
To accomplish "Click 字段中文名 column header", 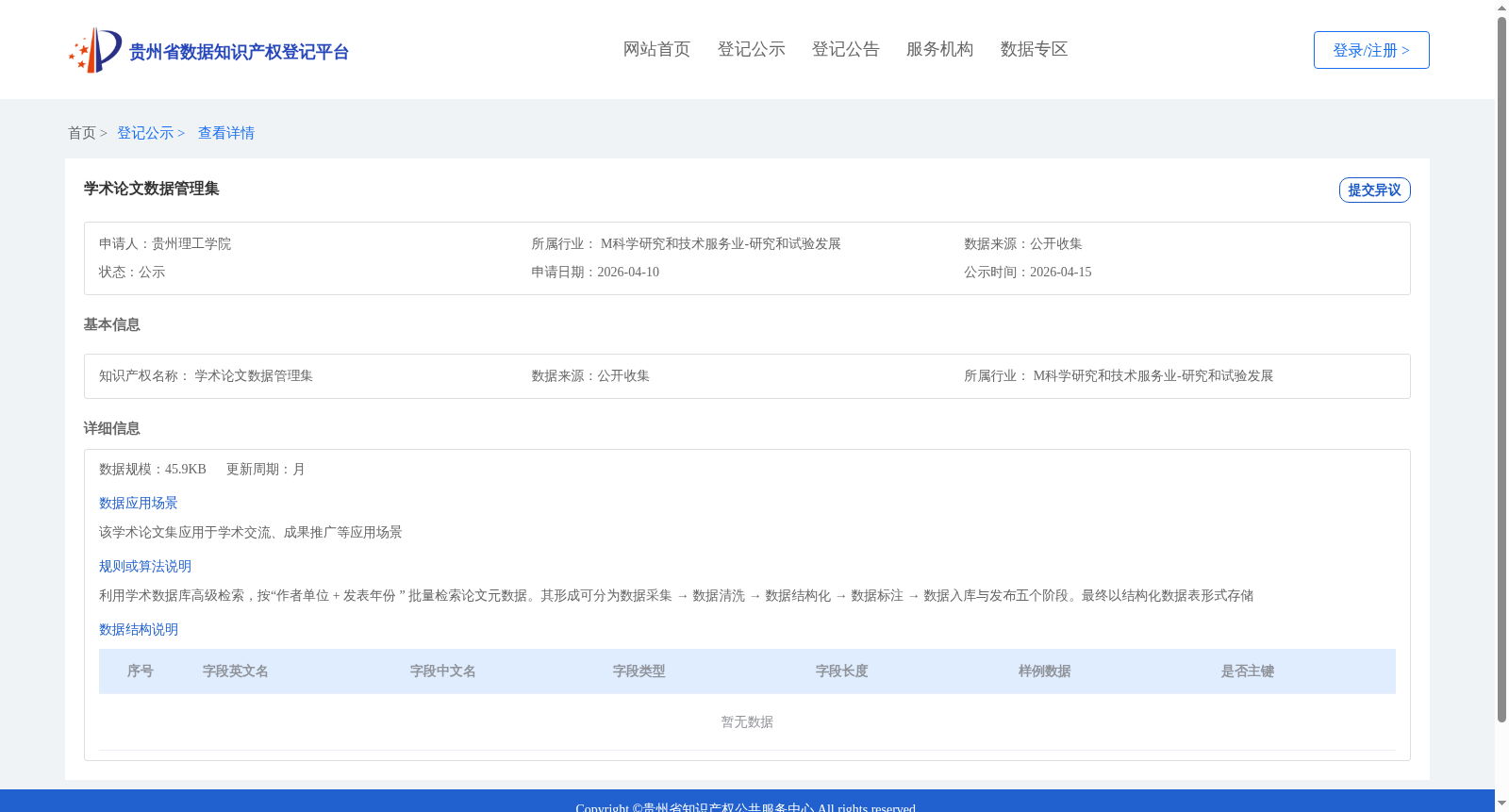I will 443,671.
